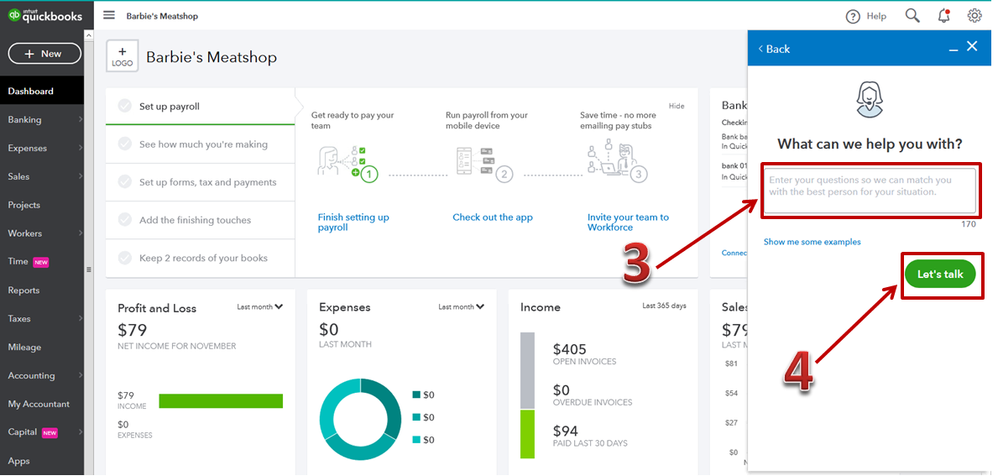Click the step 3 Workforce illustration
Image resolution: width=998 pixels, height=476 pixels.
[617, 162]
